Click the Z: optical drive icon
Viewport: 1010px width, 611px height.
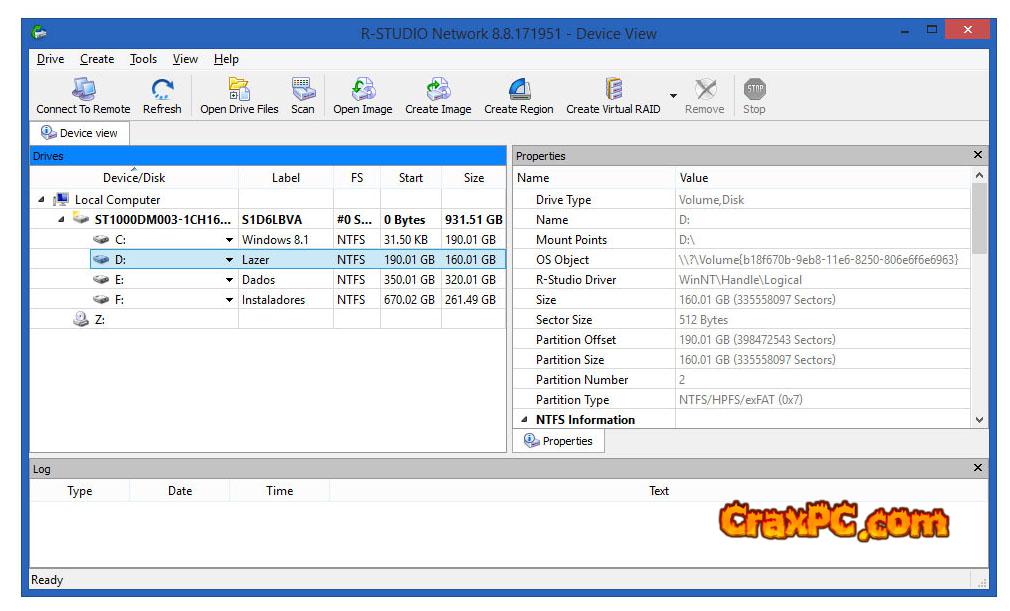tap(81, 319)
